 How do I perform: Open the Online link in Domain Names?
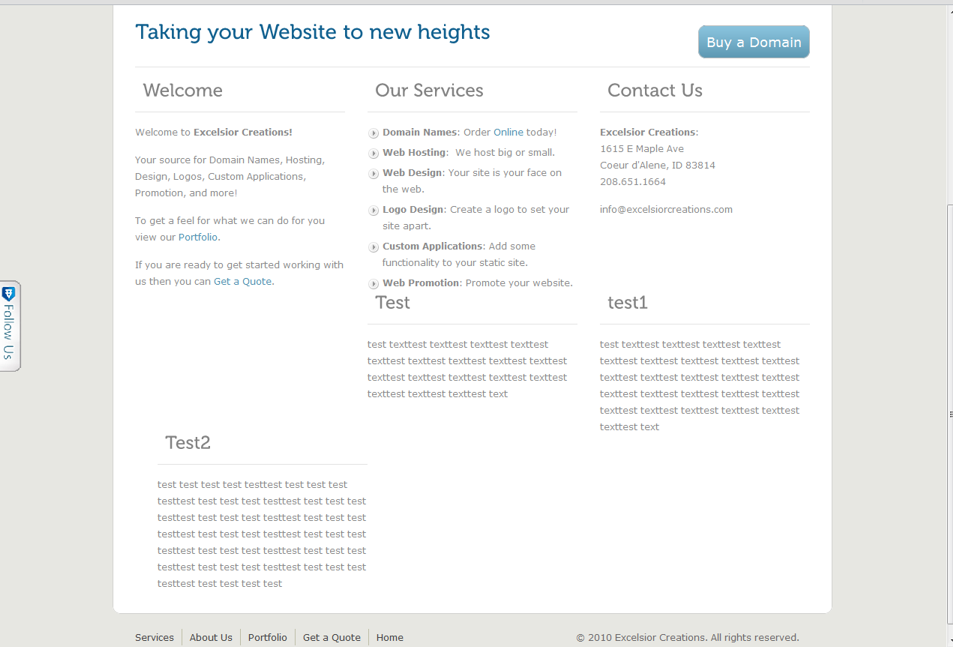point(508,132)
